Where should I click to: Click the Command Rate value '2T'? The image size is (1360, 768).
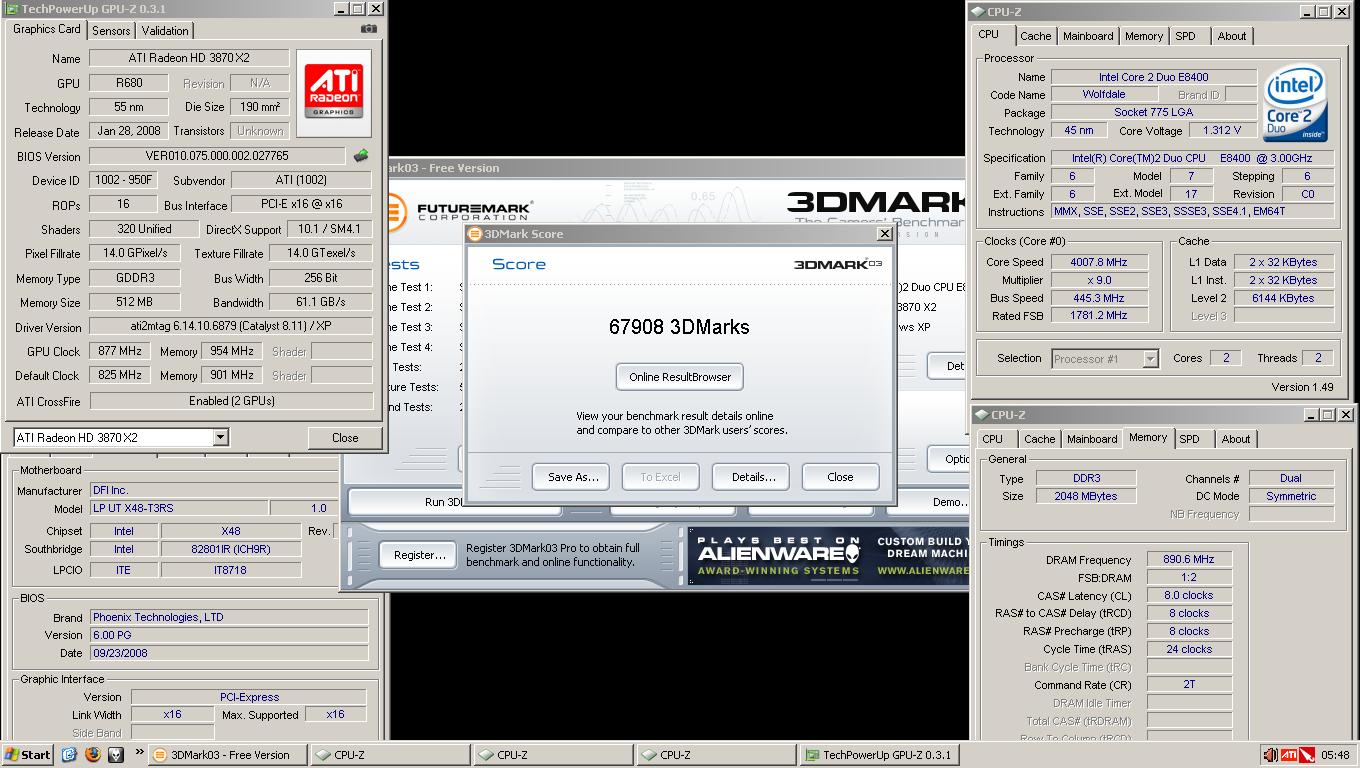click(1189, 685)
